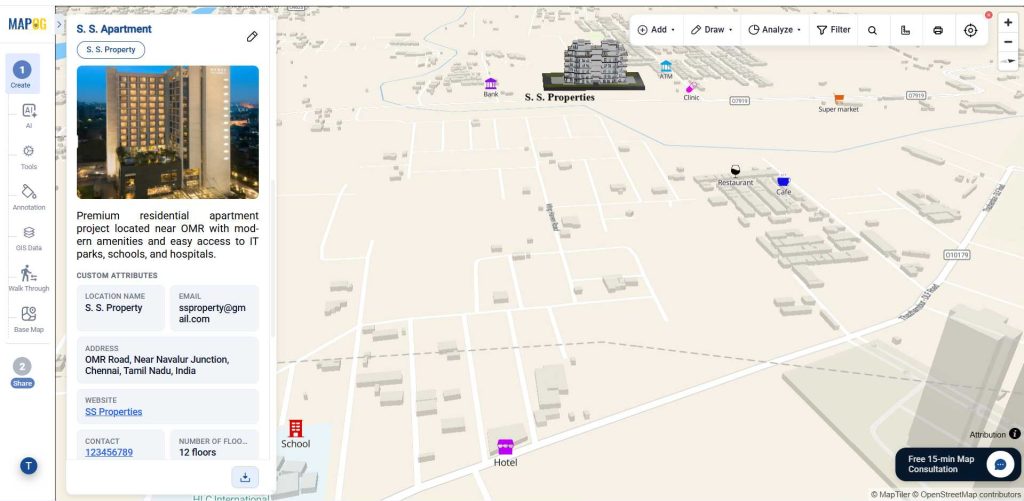Image resolution: width=1024 pixels, height=501 pixels.
Task: Collapse the side panel arrow
Action: click(x=59, y=25)
